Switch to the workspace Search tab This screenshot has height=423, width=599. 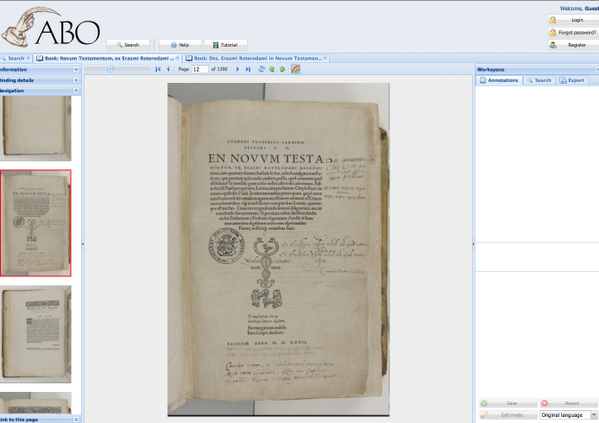[539, 80]
